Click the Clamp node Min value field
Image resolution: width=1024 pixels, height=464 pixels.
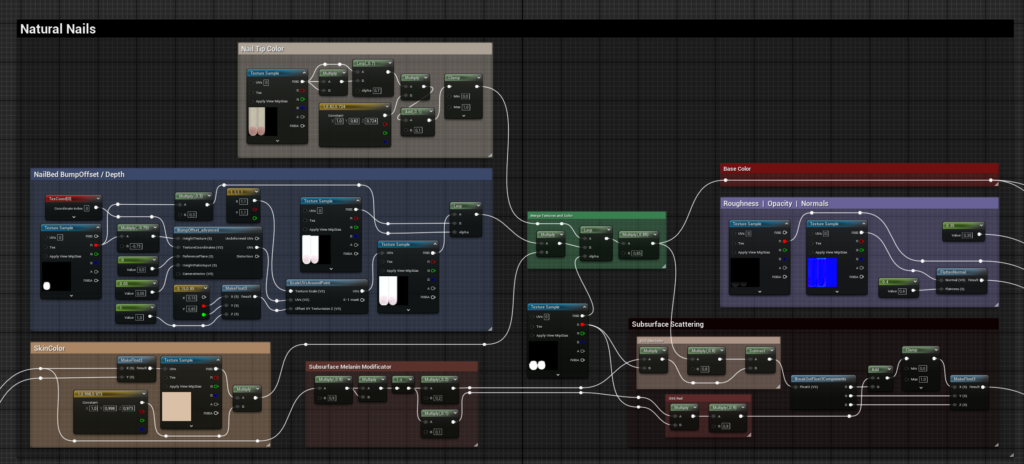[466, 96]
